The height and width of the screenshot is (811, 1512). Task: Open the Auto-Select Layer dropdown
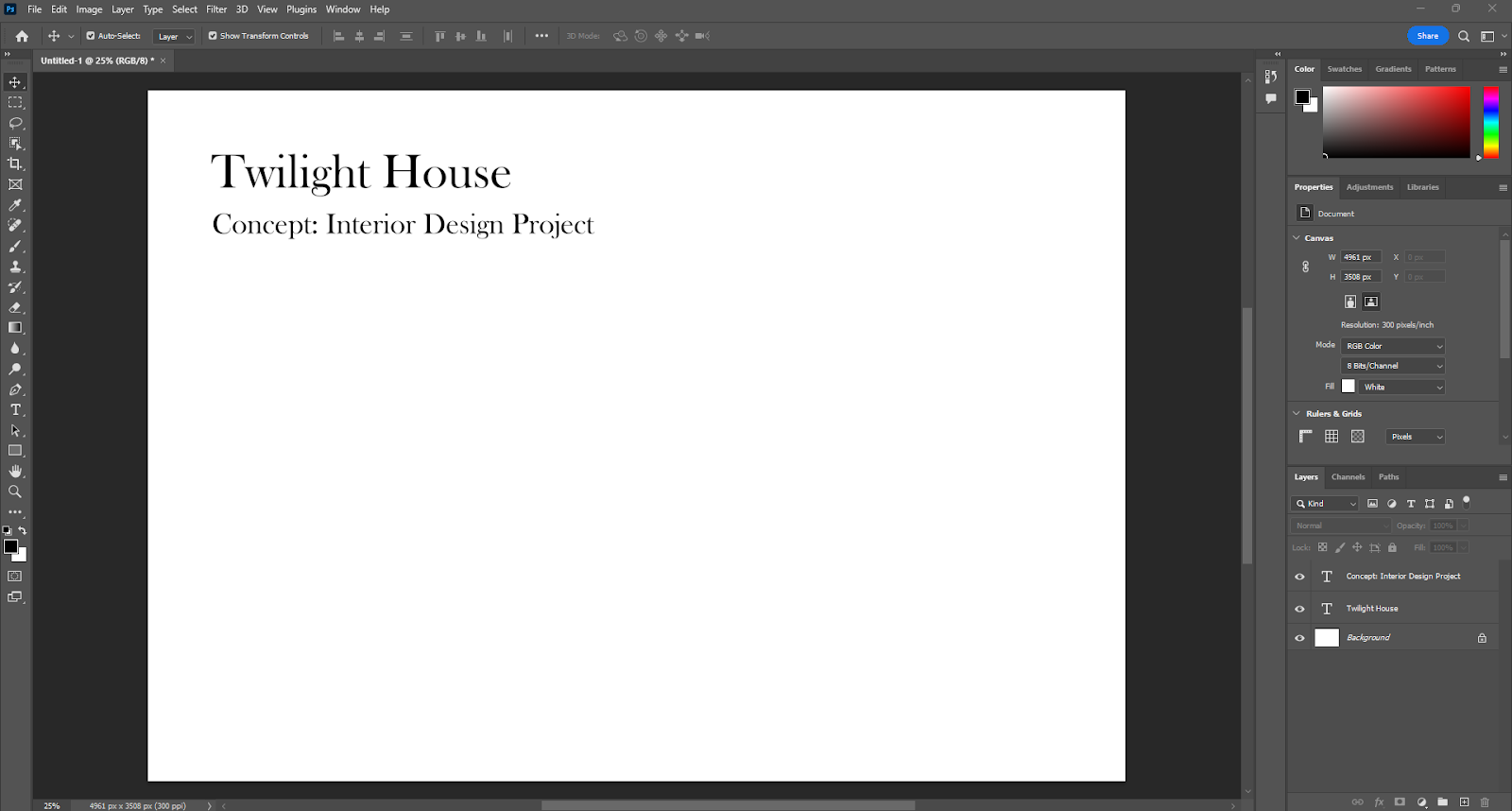tap(174, 36)
